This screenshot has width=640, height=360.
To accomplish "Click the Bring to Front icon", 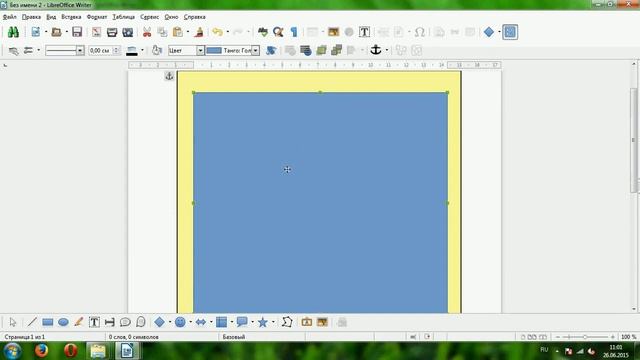I will point(321,50).
